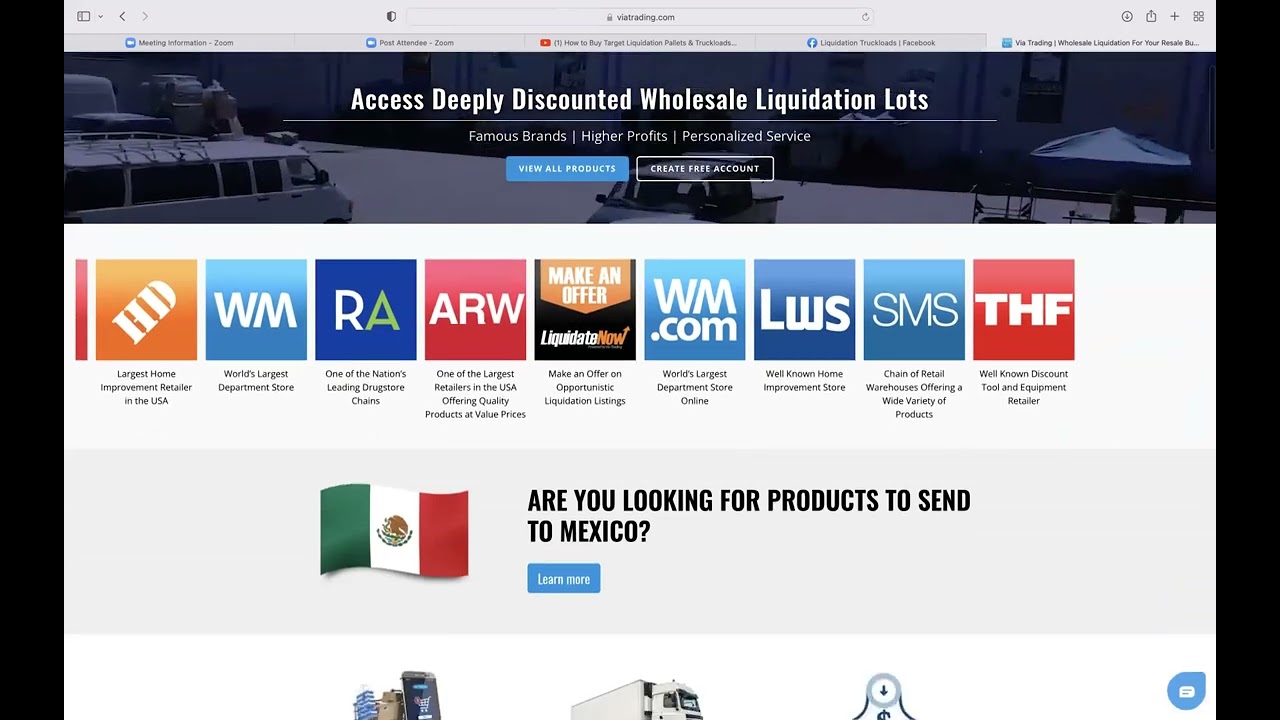Click 'Largest Home Improvement Retailer in the USA'
Viewport: 1280px width, 720px height.
(146, 387)
